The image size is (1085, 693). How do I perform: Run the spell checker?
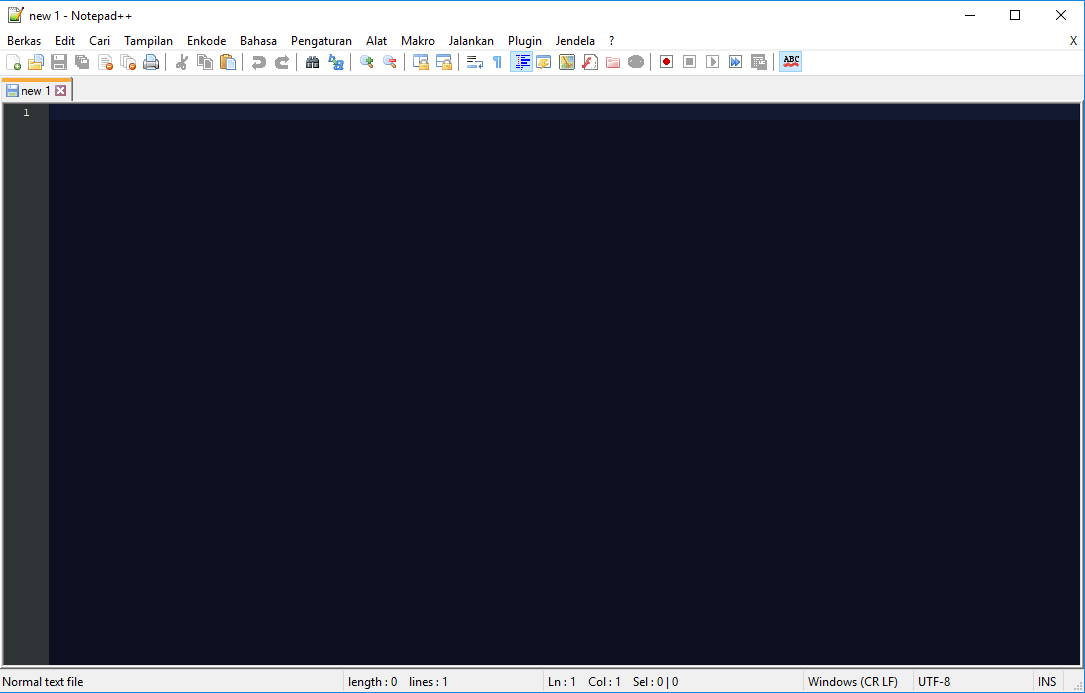(790, 61)
